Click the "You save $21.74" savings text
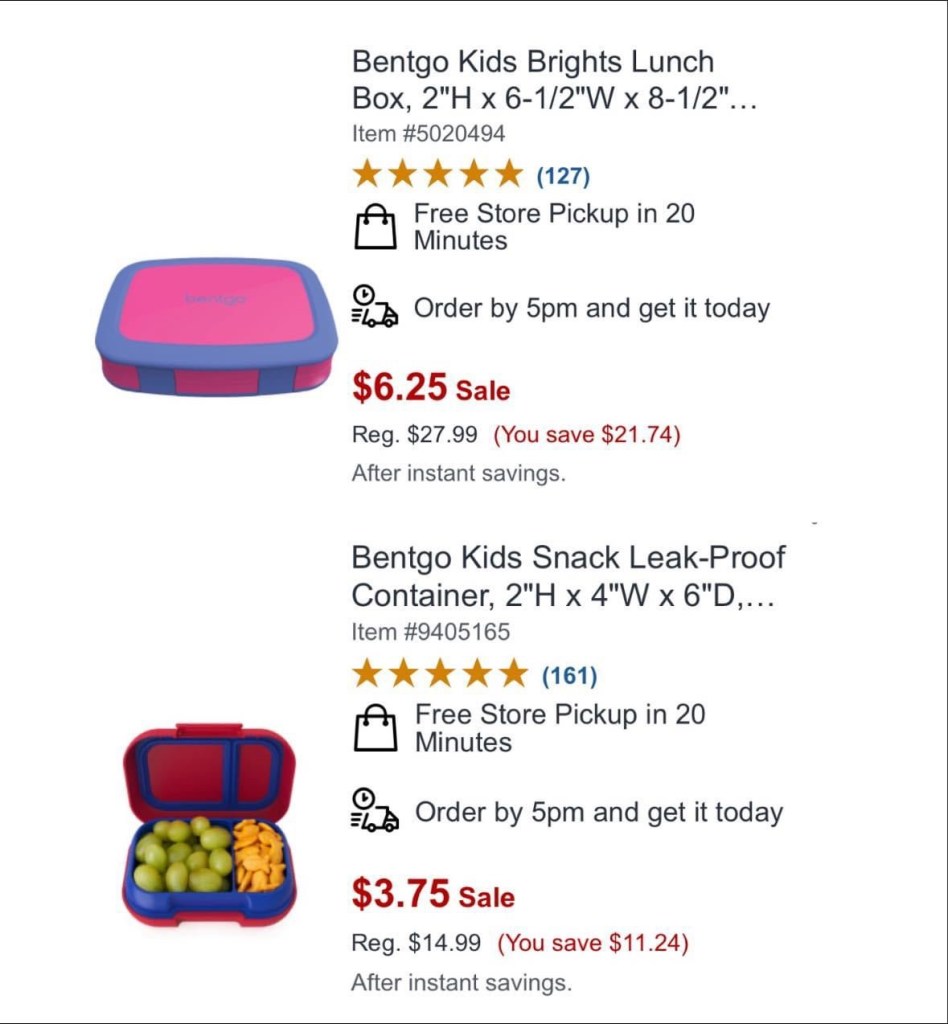This screenshot has height=1024, width=948. coord(588,435)
